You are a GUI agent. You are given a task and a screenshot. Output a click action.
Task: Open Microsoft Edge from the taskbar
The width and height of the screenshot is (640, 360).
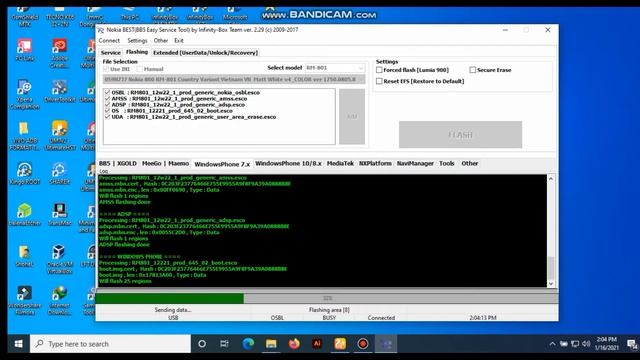(x=248, y=344)
